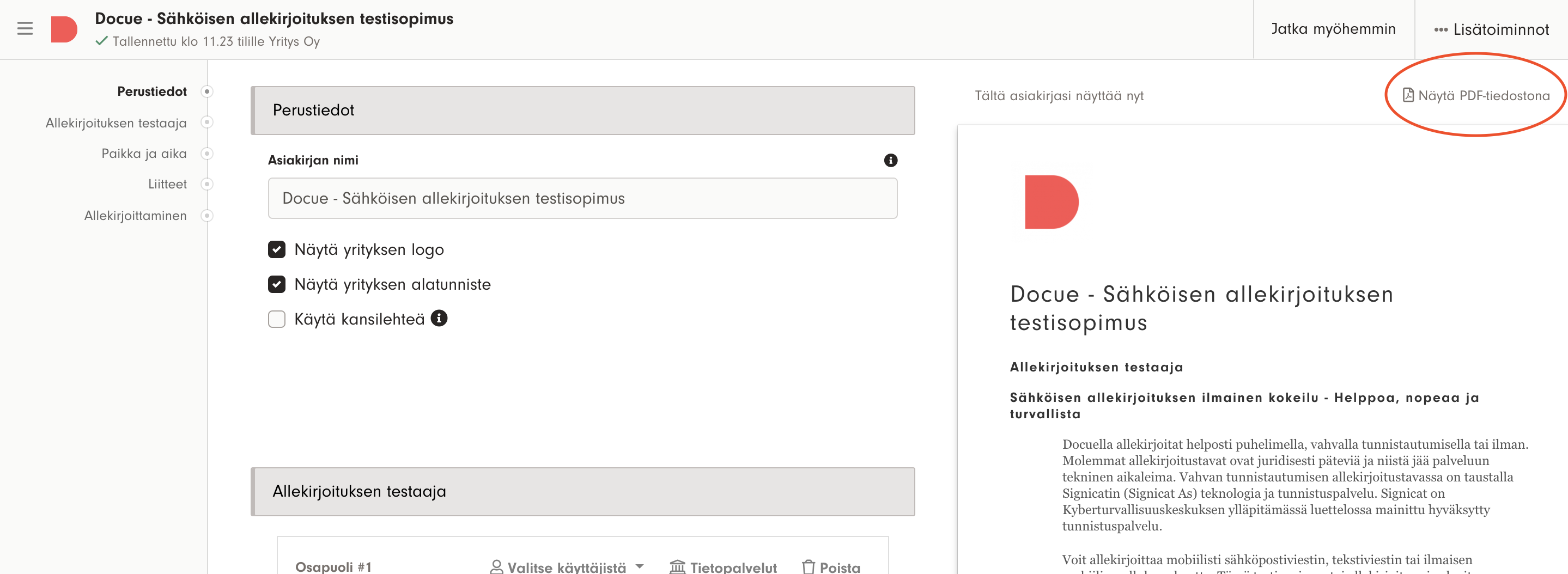Collapse the Perustiedot section header
Viewport: 1568px width, 574px height.
(x=582, y=110)
